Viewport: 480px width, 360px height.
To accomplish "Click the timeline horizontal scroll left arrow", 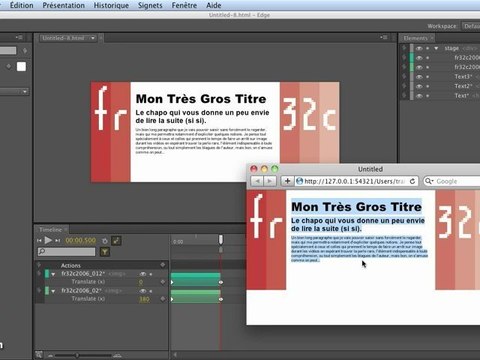I will coord(175,355).
